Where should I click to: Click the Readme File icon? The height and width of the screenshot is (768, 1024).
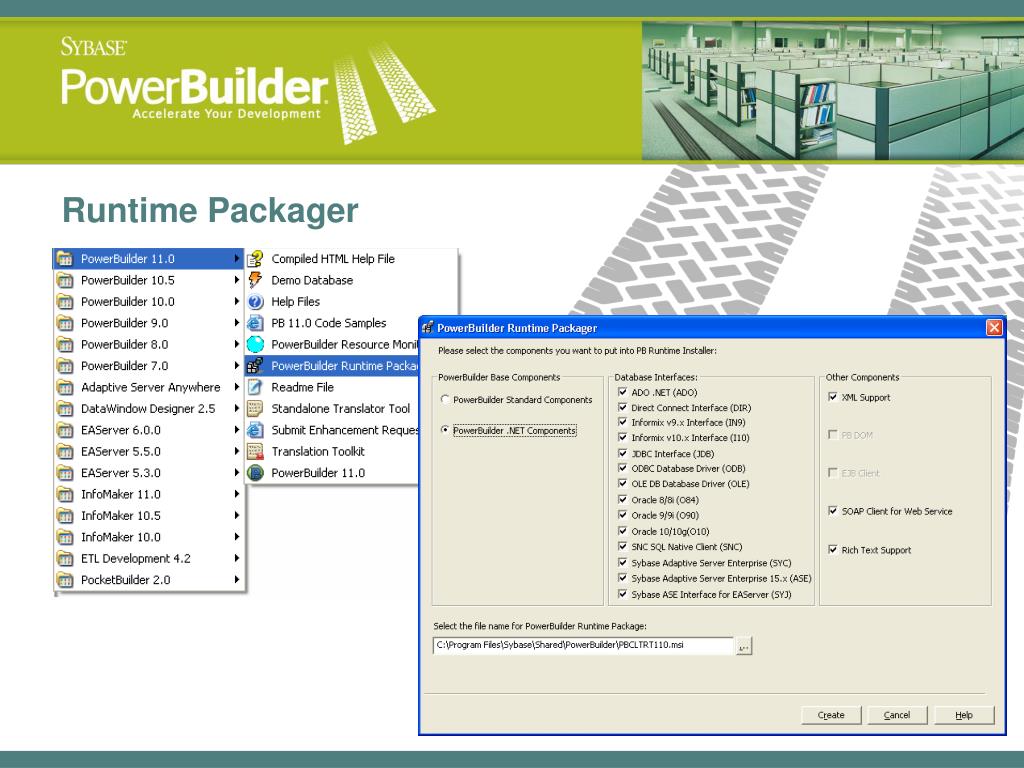pos(255,387)
